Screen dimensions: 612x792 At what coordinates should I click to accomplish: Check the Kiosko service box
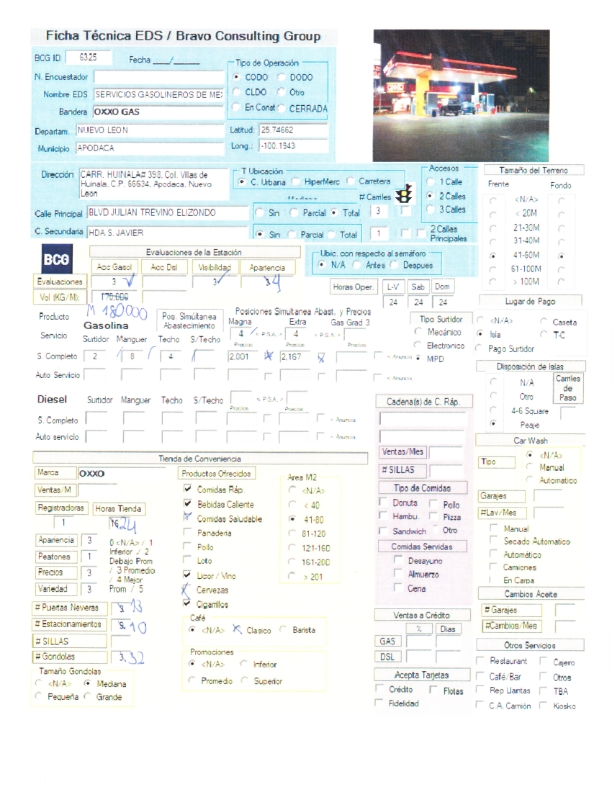pyautogui.click(x=543, y=705)
